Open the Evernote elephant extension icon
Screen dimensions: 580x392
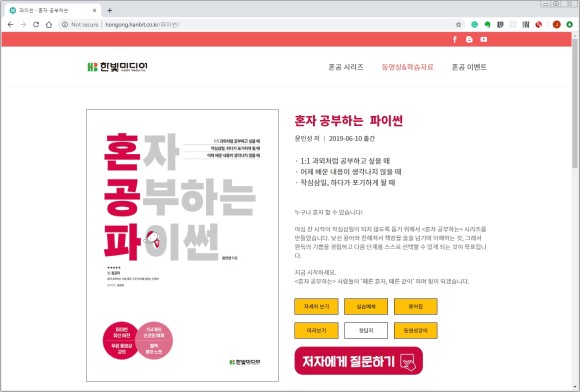[488, 24]
